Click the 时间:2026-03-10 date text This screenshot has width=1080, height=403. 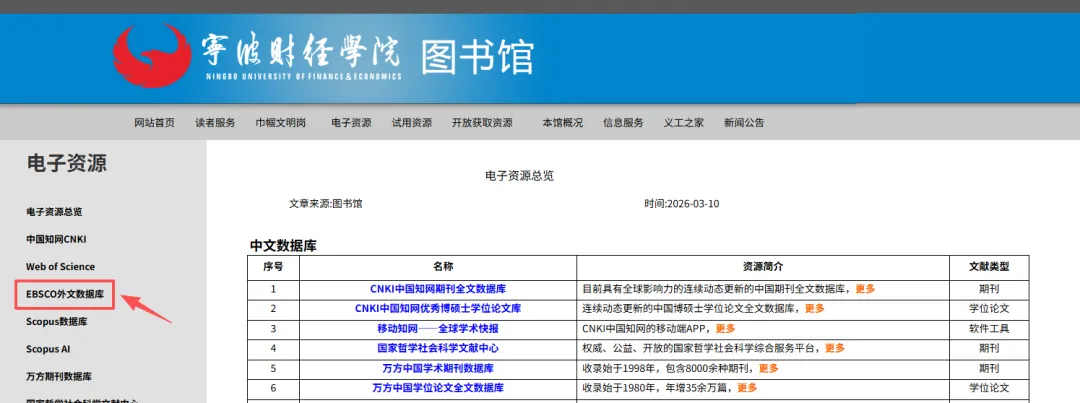pos(682,204)
